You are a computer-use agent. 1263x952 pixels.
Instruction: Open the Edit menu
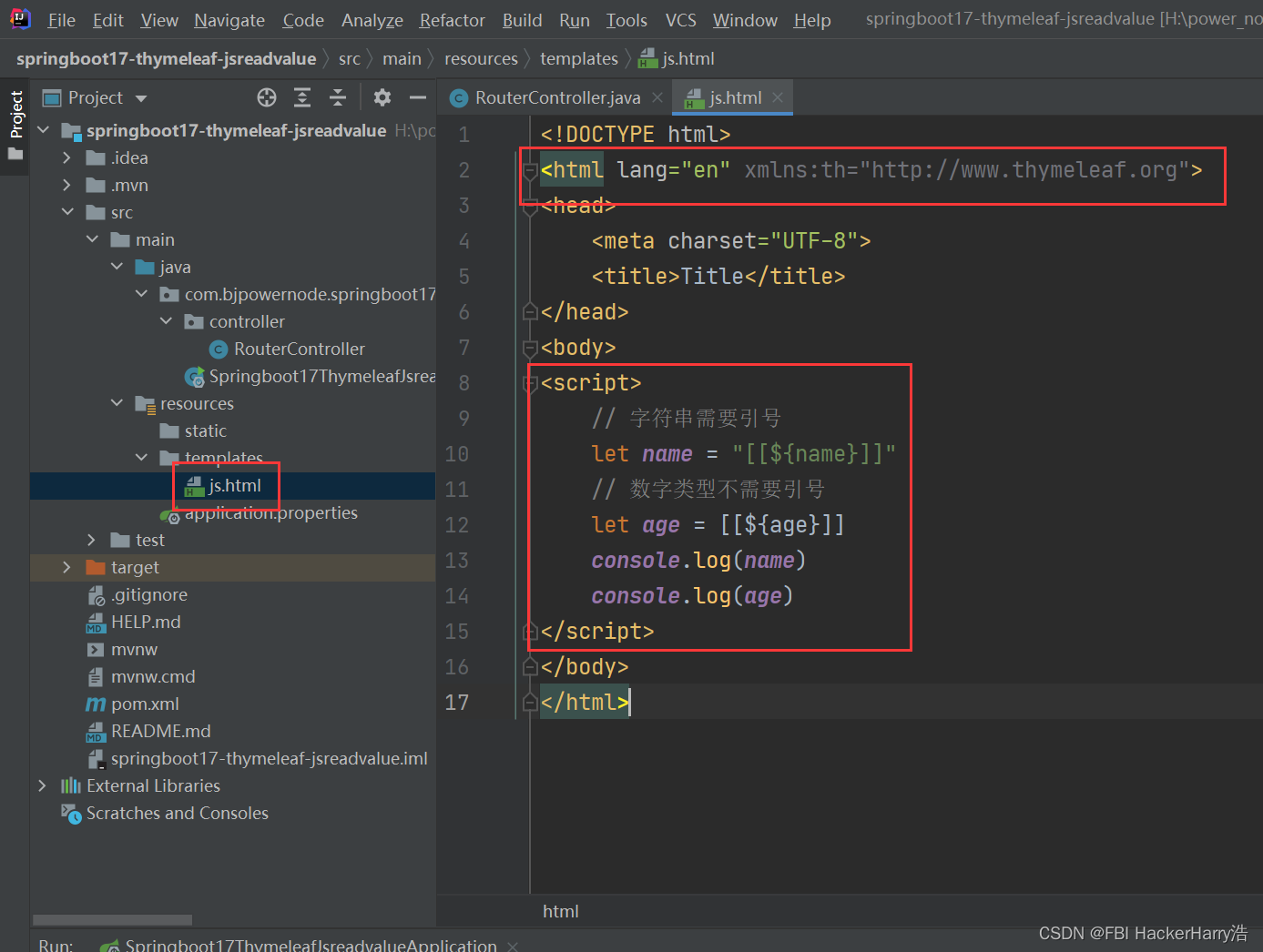point(107,20)
